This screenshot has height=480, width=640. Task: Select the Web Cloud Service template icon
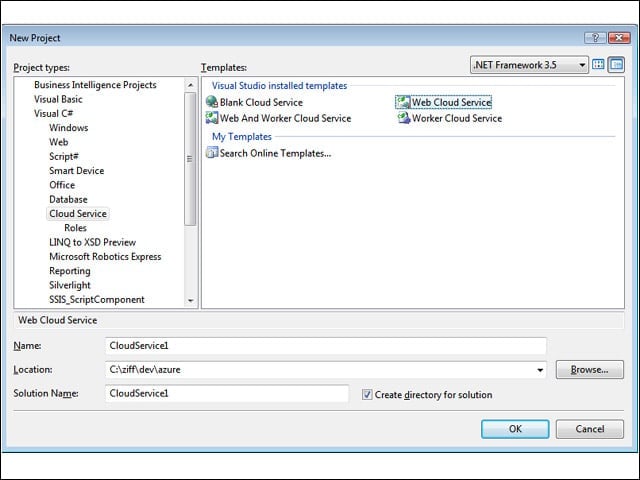point(403,102)
